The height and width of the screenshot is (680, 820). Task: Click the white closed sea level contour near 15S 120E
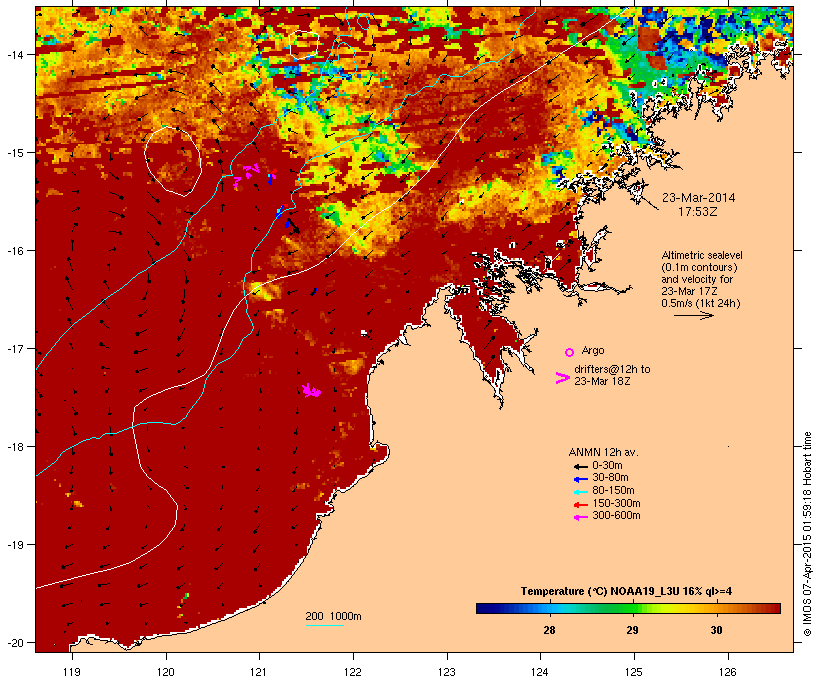coord(173,161)
